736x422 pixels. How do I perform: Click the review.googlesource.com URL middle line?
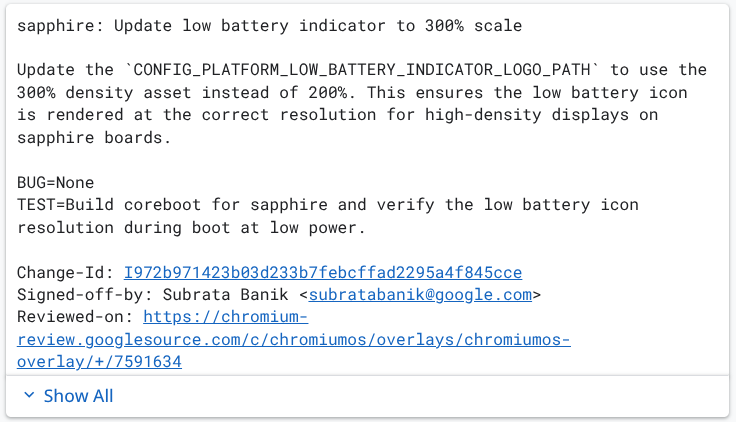click(293, 340)
